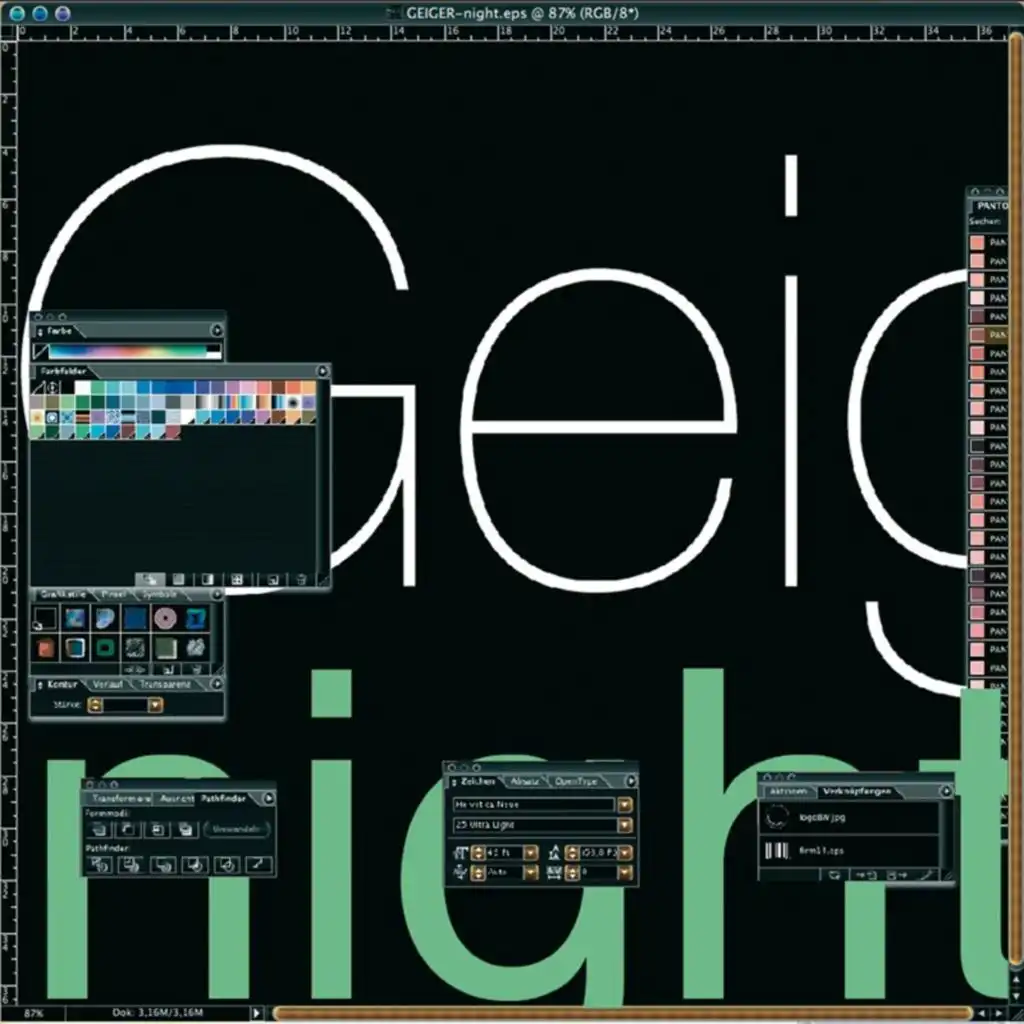Click the font family input field
The image size is (1024, 1024).
pos(534,805)
